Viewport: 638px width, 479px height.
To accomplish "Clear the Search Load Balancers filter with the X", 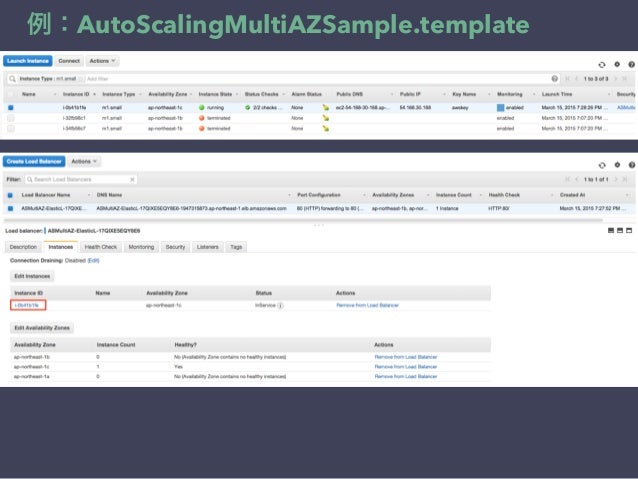I will [132, 179].
